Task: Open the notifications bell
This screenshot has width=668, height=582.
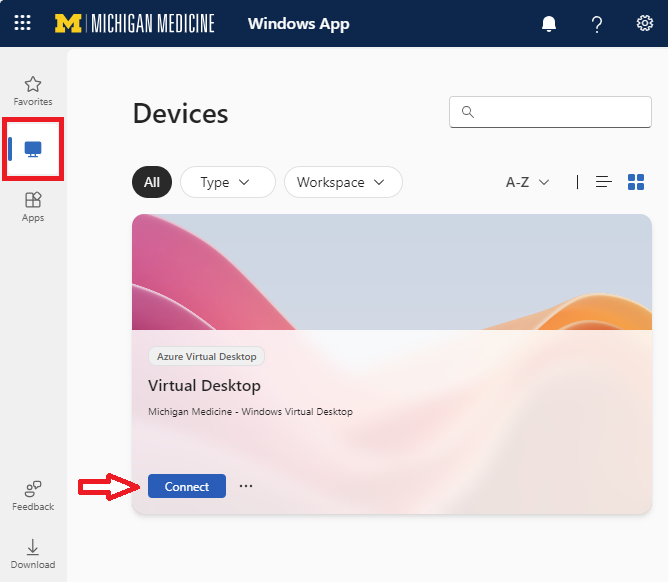Action: [548, 24]
